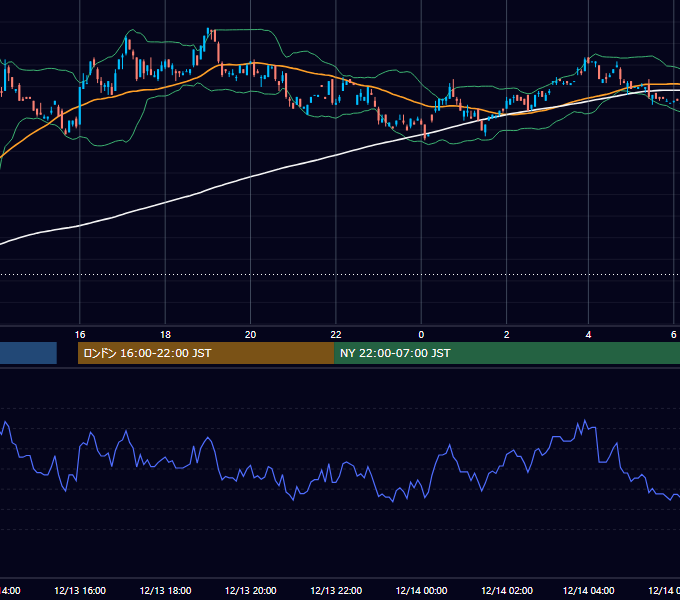This screenshot has height=600, width=680.
Task: Click the 12/13 22:00 date label
Action: coord(336,590)
